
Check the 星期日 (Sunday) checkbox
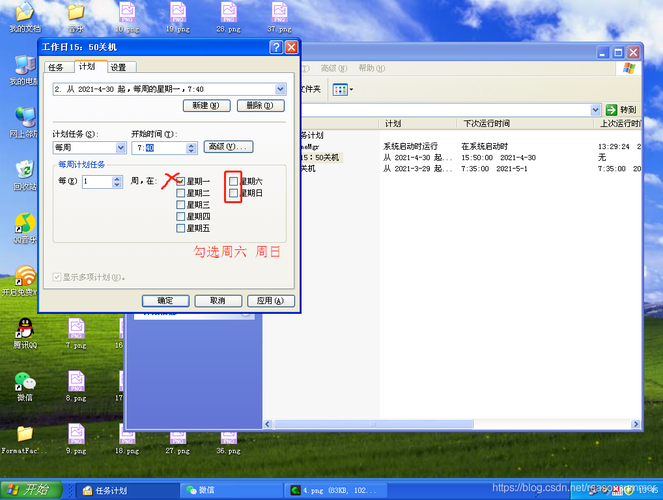point(234,192)
